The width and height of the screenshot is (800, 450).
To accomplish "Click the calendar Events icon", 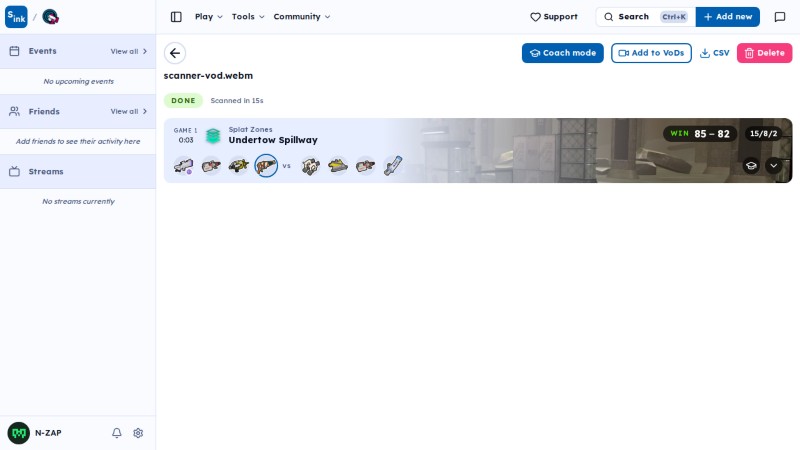I will coord(14,51).
